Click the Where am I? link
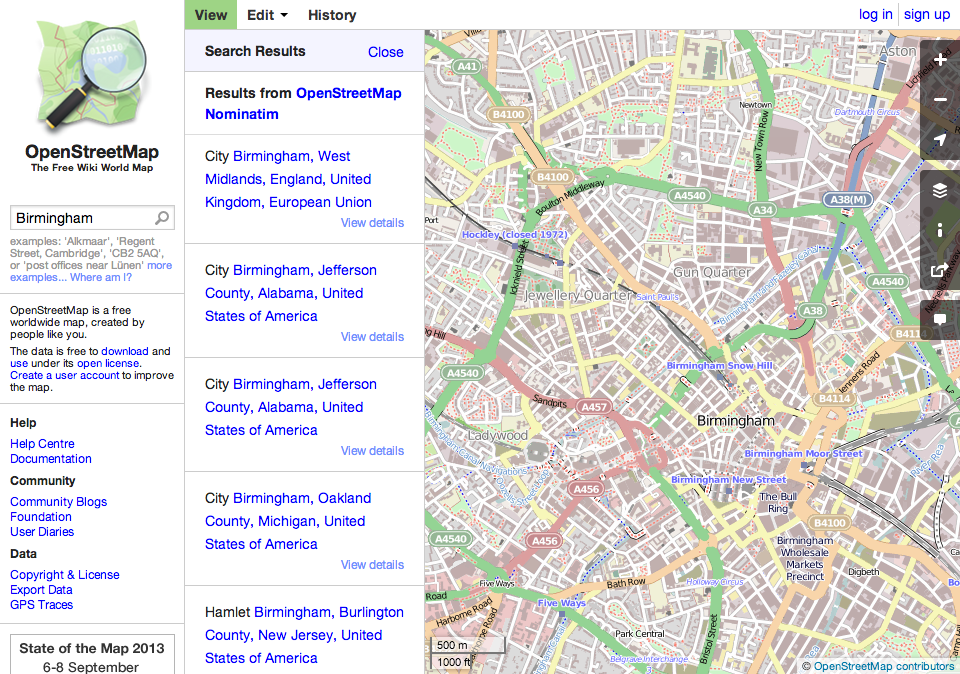Screen dimensions: 960x674 tap(100, 277)
